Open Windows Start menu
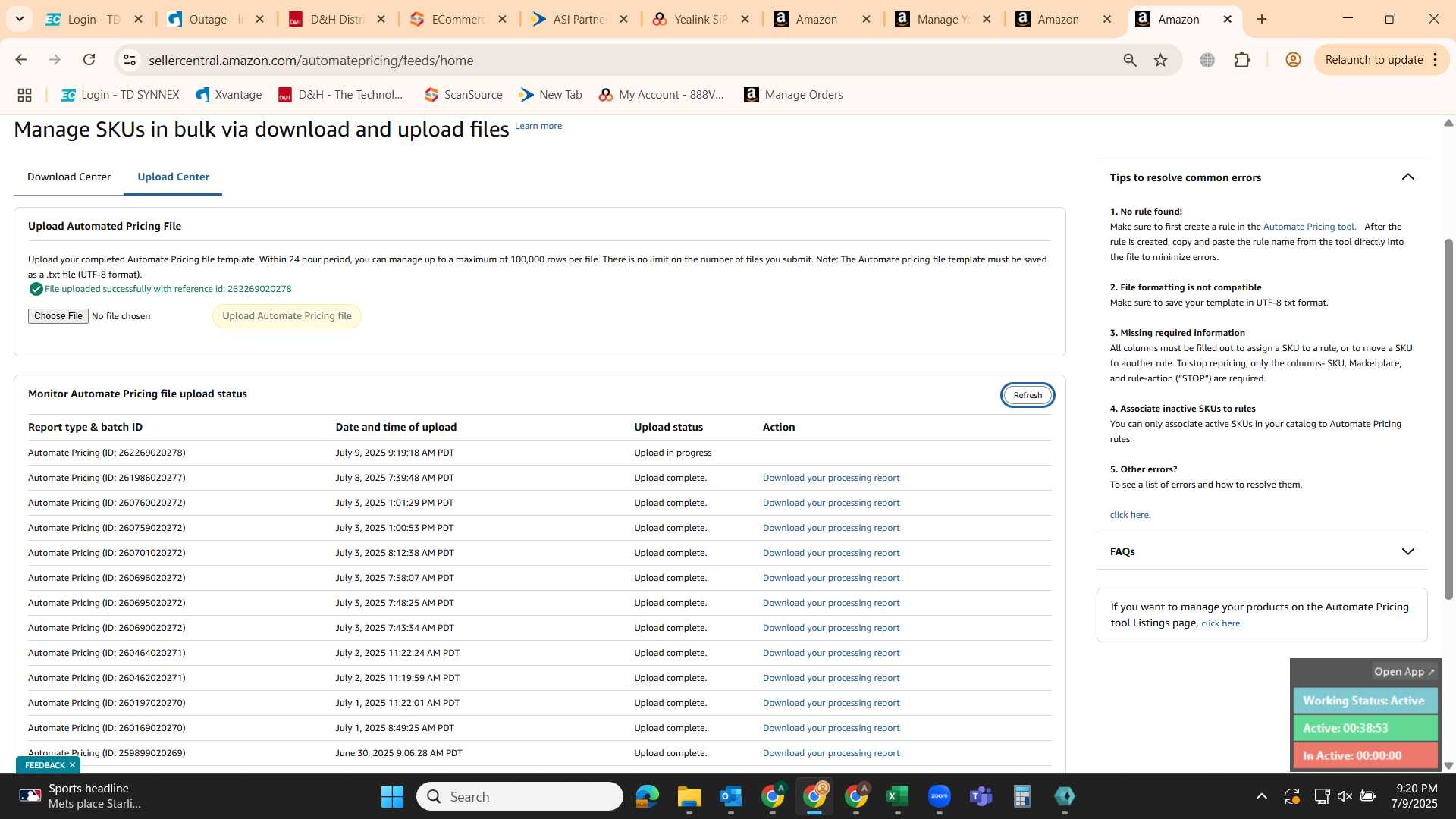This screenshot has height=819, width=1456. pos(392,796)
